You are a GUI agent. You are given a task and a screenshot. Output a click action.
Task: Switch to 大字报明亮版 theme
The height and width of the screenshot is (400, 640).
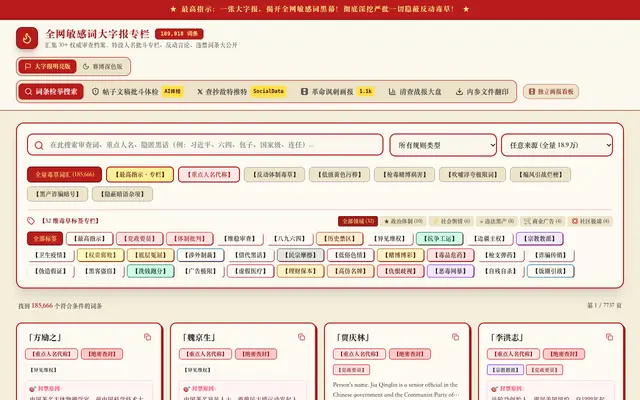coord(47,67)
